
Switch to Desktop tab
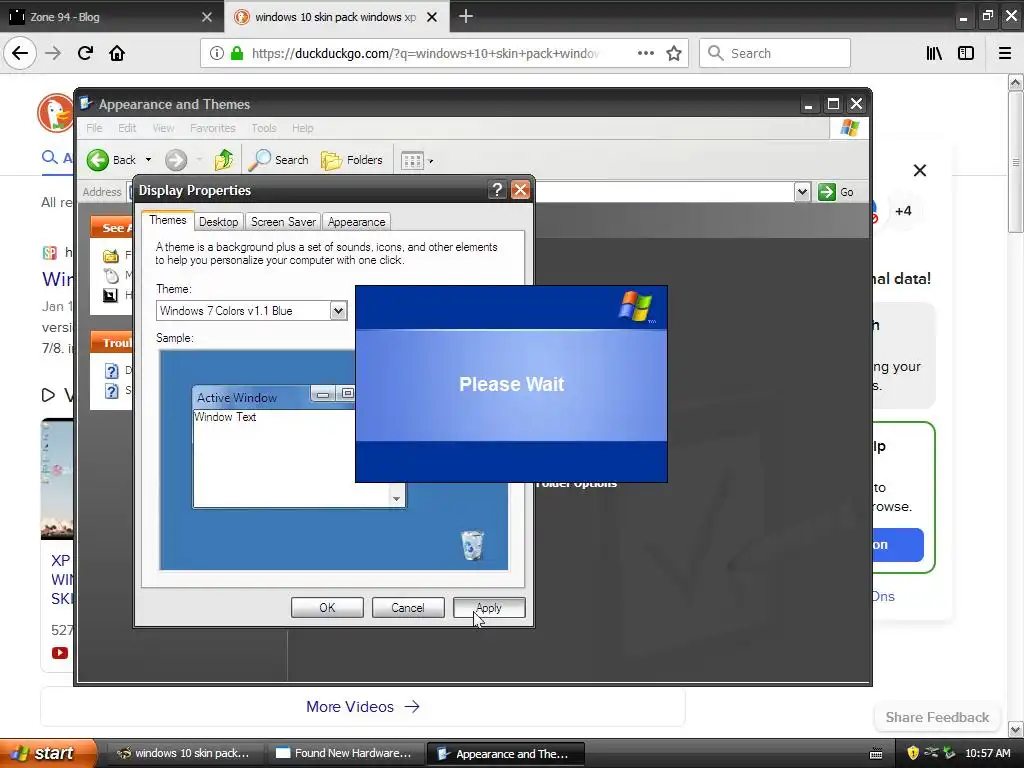(x=218, y=222)
